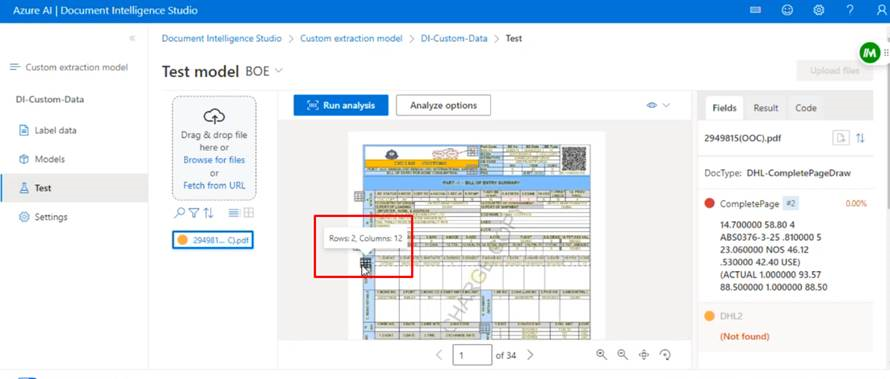891x380 pixels.
Task: Switch to the Code tab
Action: coord(806,108)
